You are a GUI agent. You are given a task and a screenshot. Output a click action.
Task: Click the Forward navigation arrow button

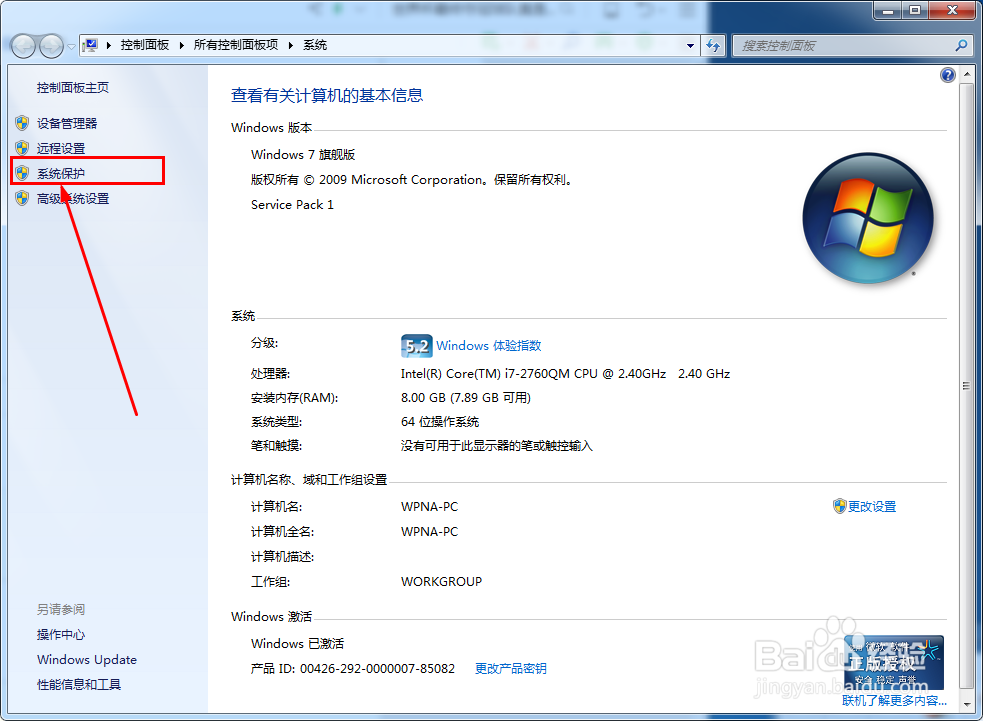[51, 46]
